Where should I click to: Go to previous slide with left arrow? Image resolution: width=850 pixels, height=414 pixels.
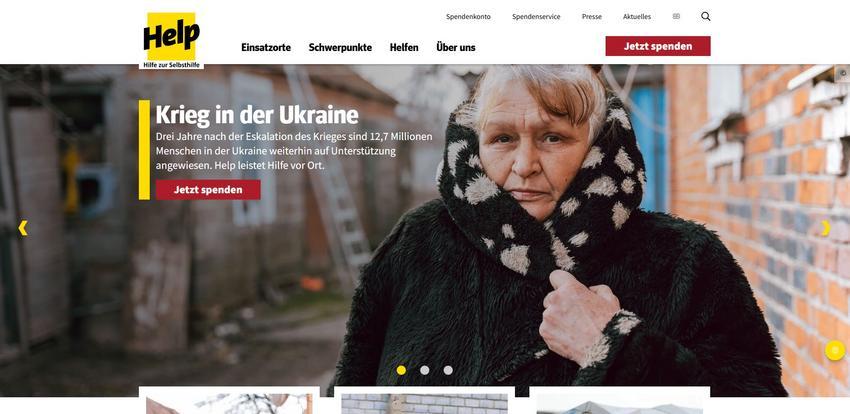pyautogui.click(x=23, y=228)
